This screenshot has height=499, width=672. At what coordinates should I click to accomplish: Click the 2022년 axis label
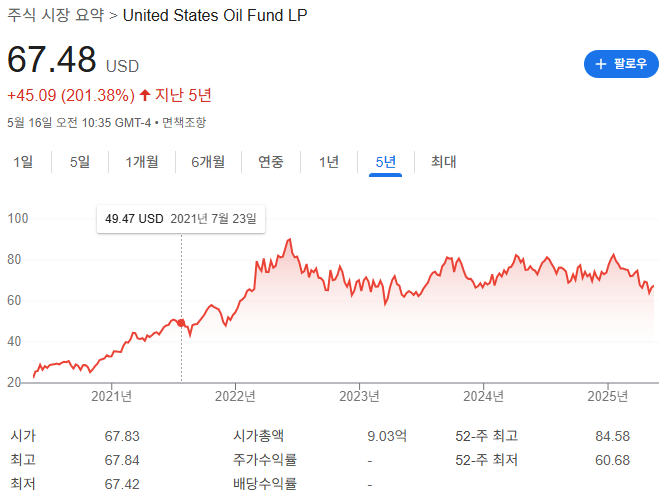[x=235, y=396]
